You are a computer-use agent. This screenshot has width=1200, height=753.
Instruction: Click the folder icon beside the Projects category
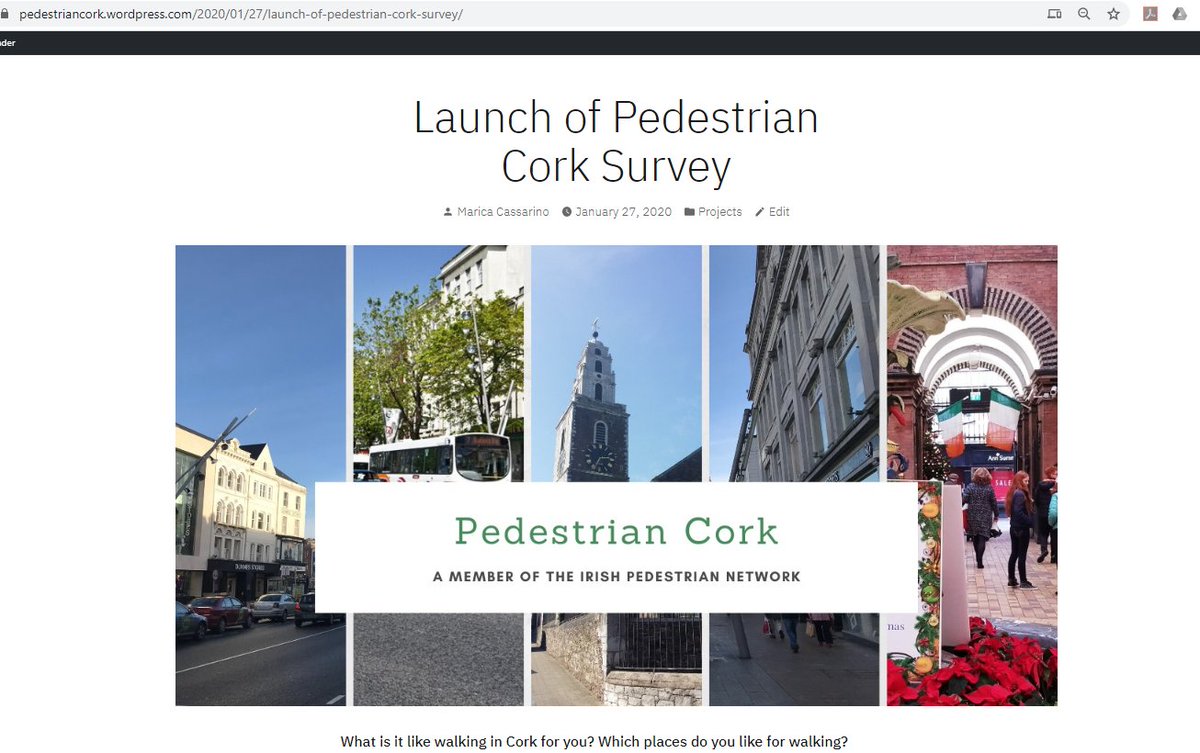689,211
